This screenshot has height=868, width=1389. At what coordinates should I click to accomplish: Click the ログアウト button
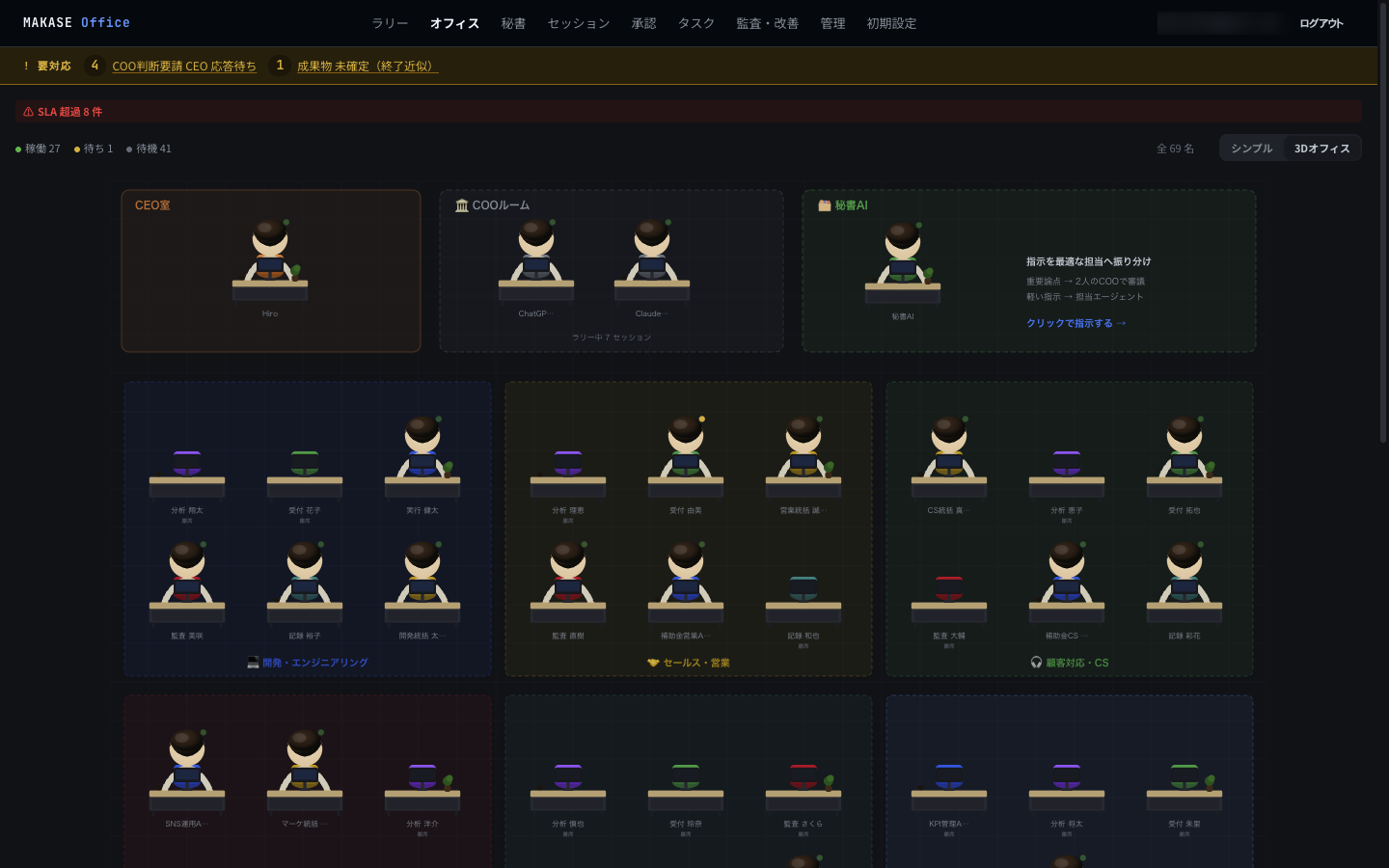click(1321, 23)
